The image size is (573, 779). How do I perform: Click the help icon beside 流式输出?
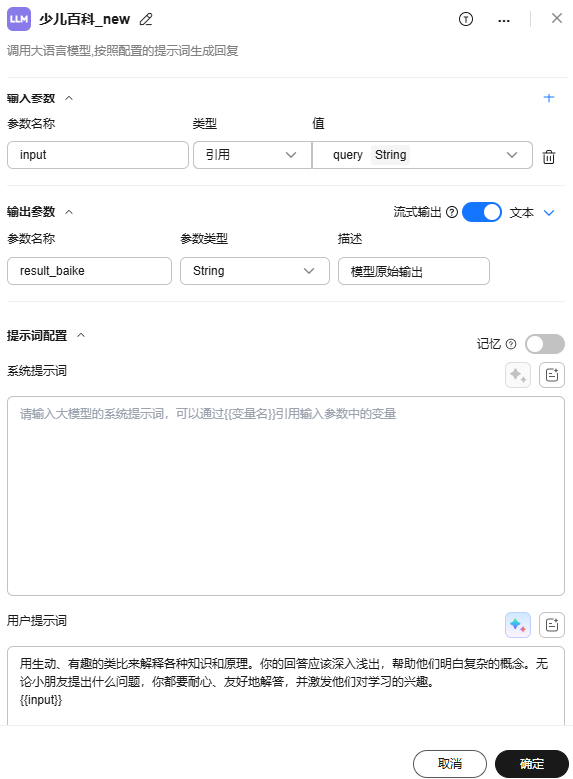452,213
